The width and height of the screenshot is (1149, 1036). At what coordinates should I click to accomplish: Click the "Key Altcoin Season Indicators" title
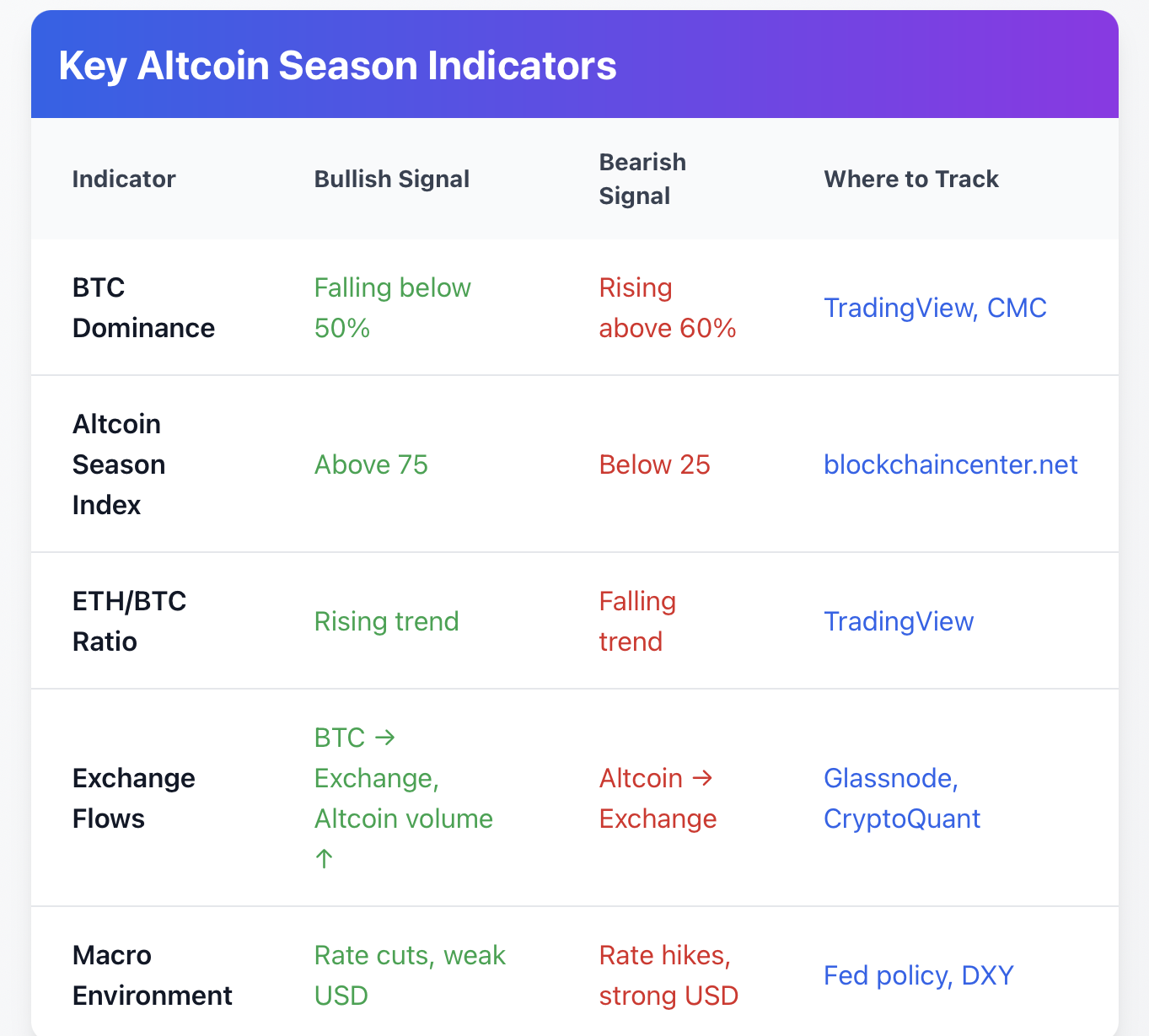[337, 66]
